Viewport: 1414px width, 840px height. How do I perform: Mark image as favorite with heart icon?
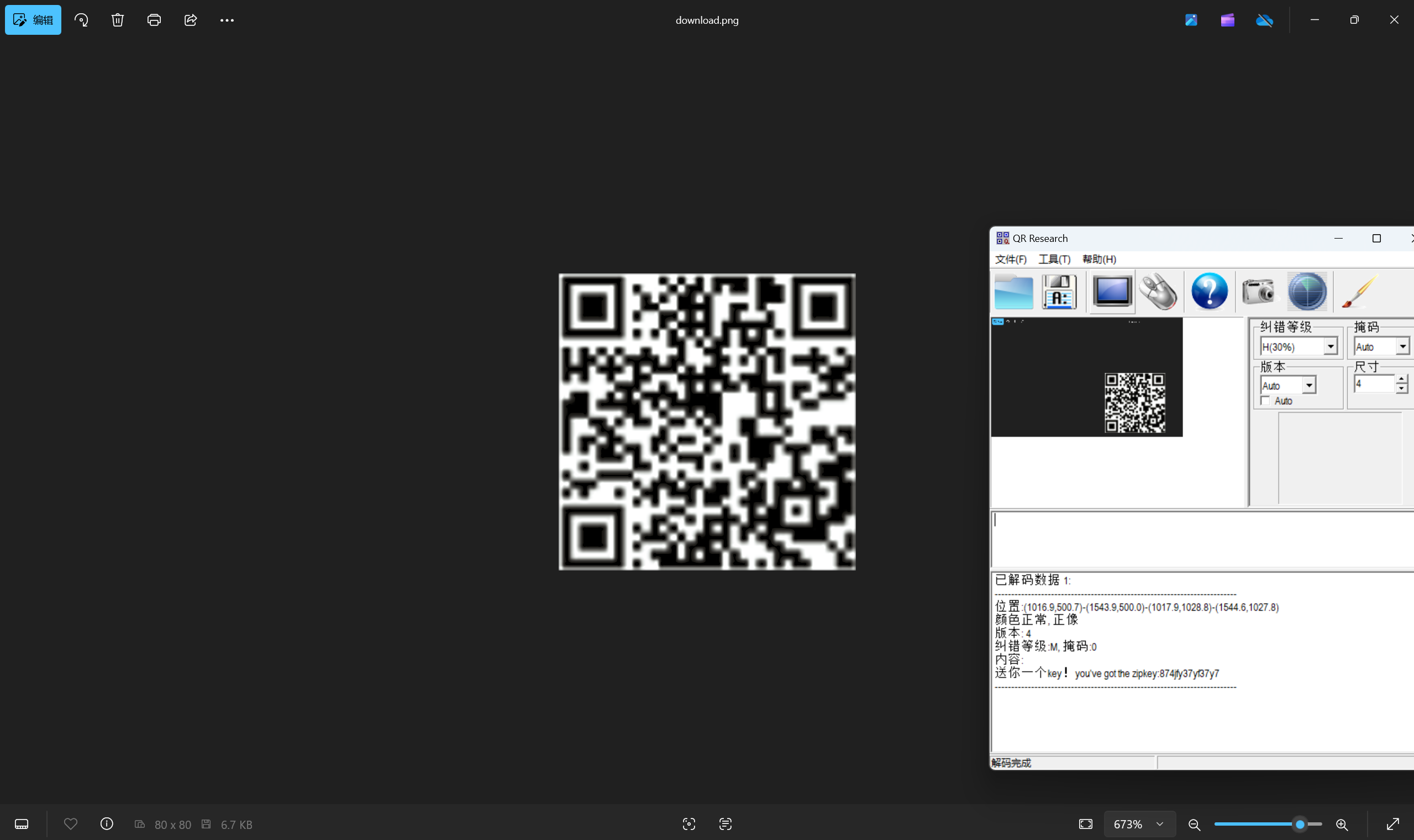(70, 823)
